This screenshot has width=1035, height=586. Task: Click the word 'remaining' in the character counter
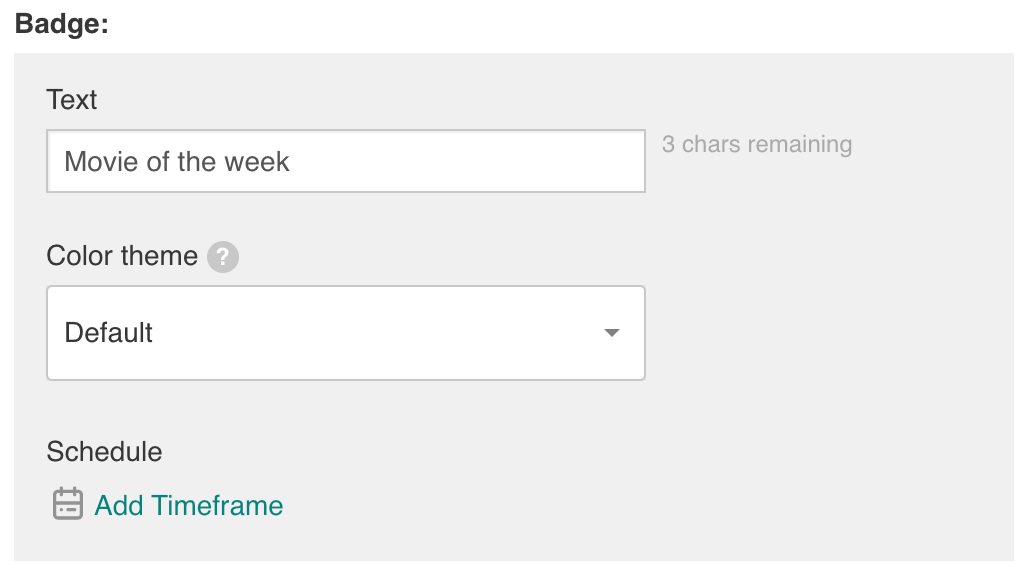pyautogui.click(x=799, y=145)
